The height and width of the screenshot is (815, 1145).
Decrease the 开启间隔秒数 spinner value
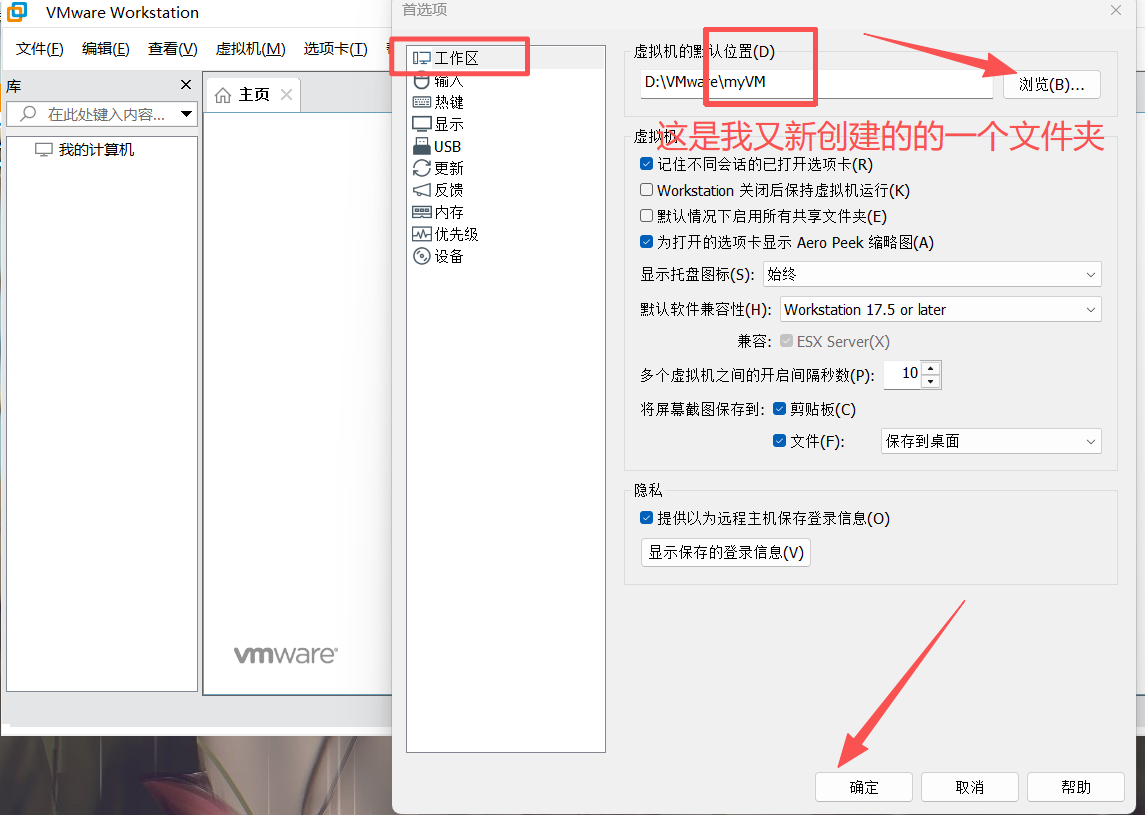pyautogui.click(x=931, y=382)
